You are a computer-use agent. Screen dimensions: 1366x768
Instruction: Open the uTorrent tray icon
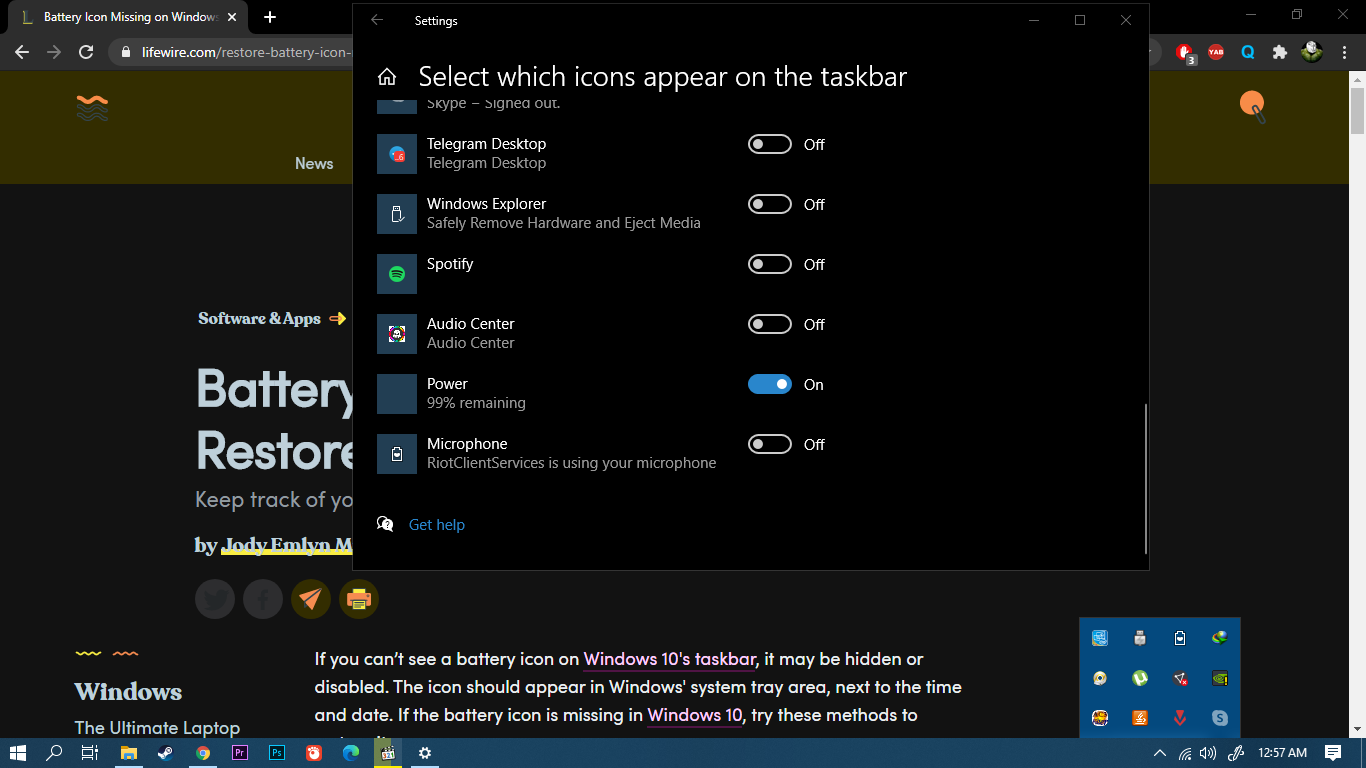tap(1140, 678)
